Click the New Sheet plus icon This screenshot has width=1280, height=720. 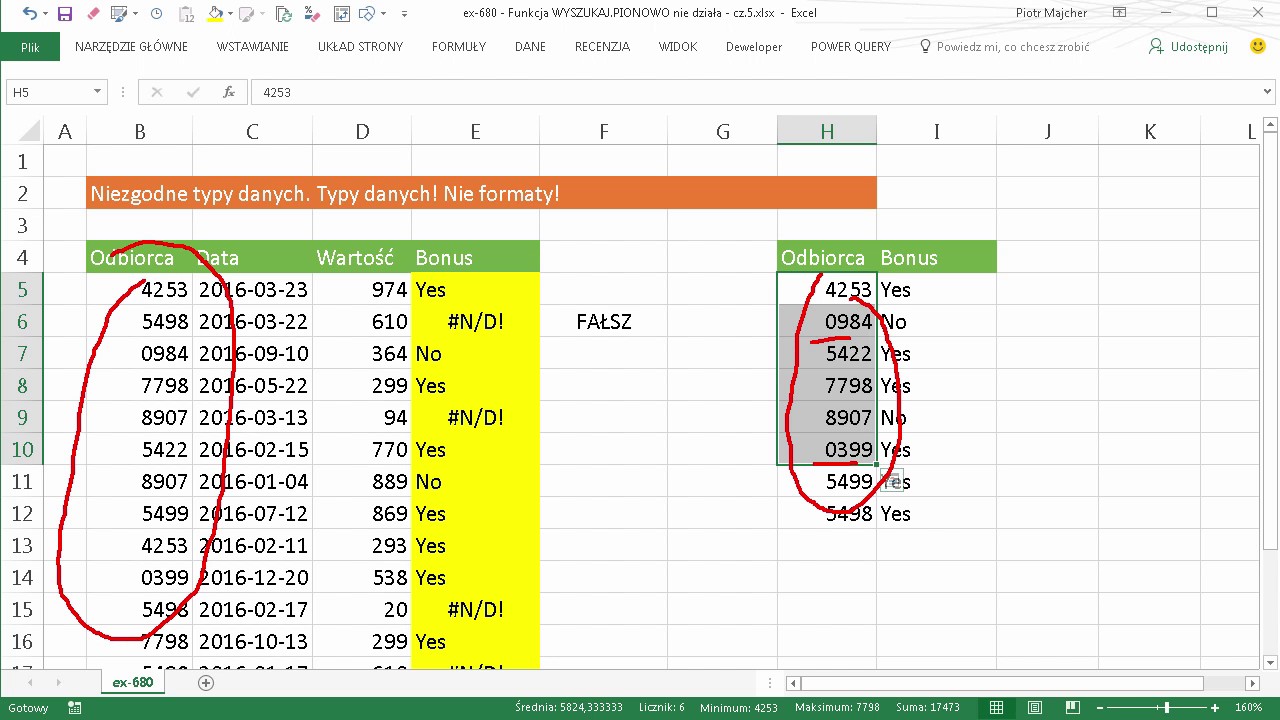[206, 682]
